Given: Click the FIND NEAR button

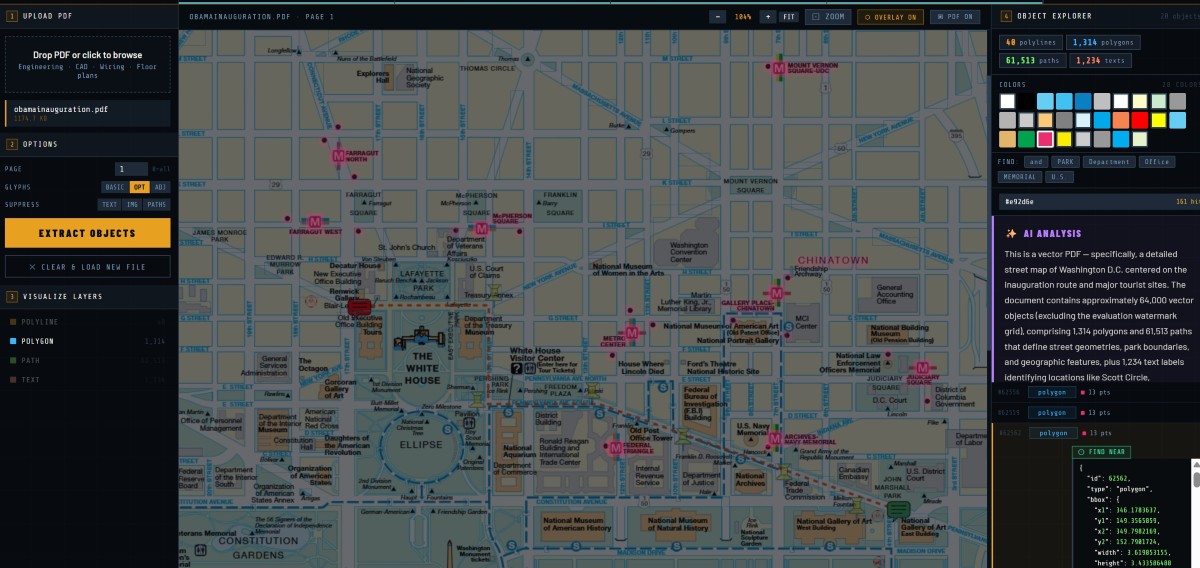Looking at the screenshot, I should [1101, 453].
